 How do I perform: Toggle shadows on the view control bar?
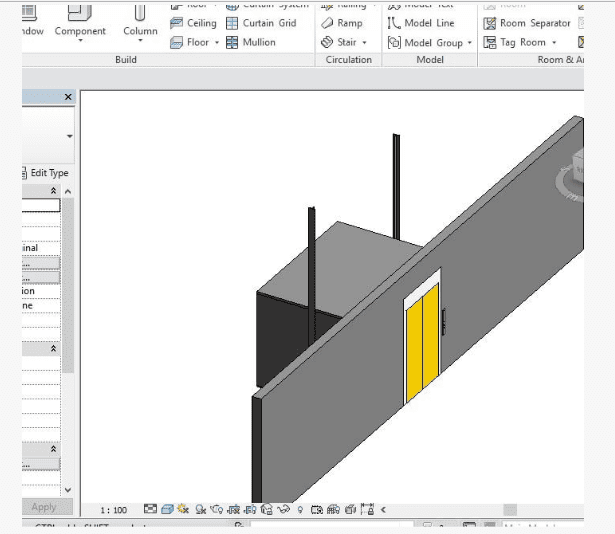coord(201,510)
